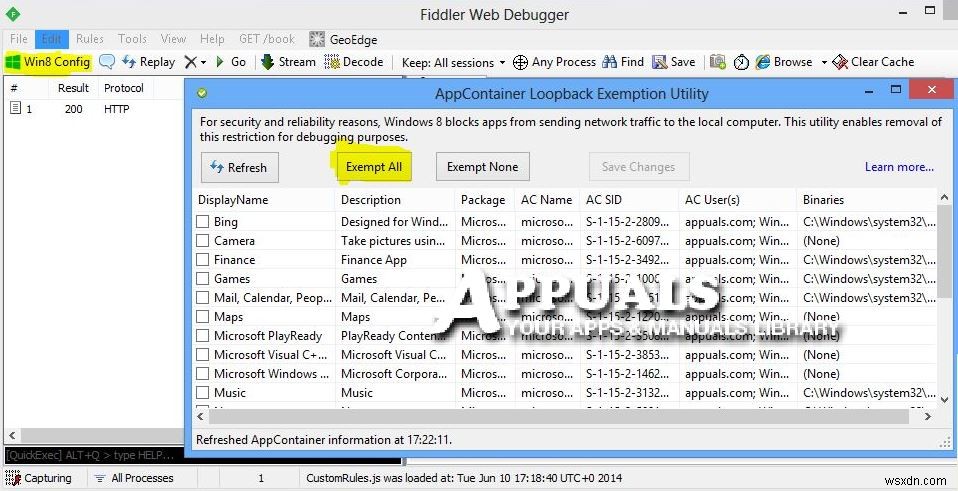Check the Games checkbox

point(203,278)
